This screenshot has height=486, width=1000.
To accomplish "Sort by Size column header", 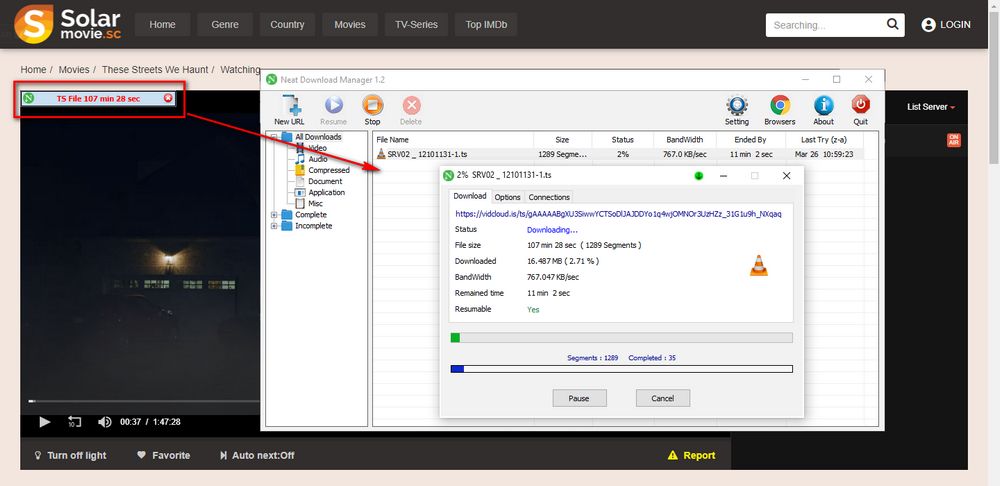I will click(562, 140).
